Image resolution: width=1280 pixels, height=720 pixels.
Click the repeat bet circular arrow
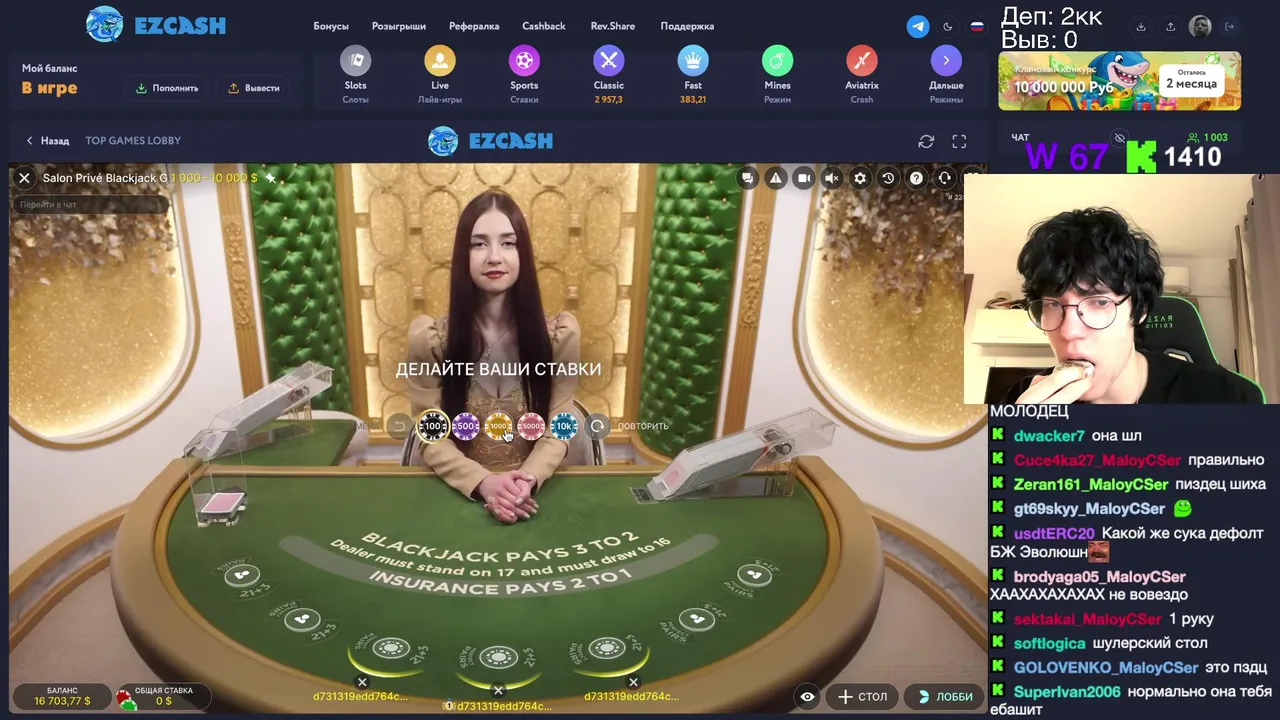tap(597, 426)
